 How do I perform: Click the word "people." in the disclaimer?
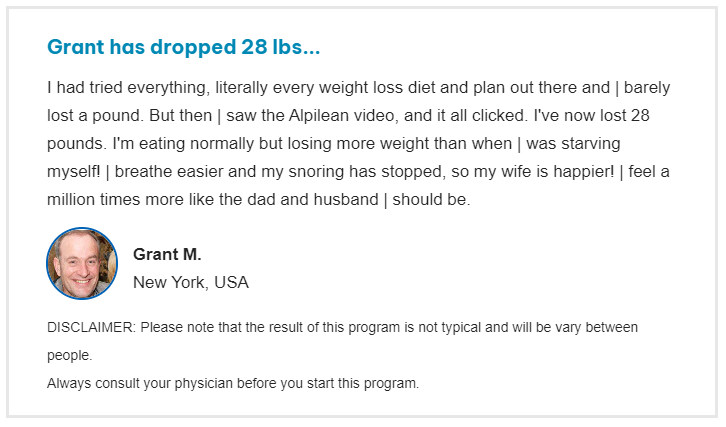click(x=69, y=355)
